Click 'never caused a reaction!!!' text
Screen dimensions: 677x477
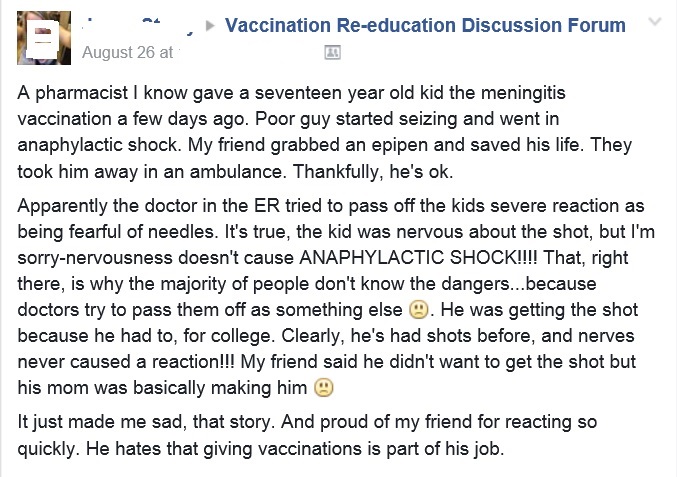point(126,362)
